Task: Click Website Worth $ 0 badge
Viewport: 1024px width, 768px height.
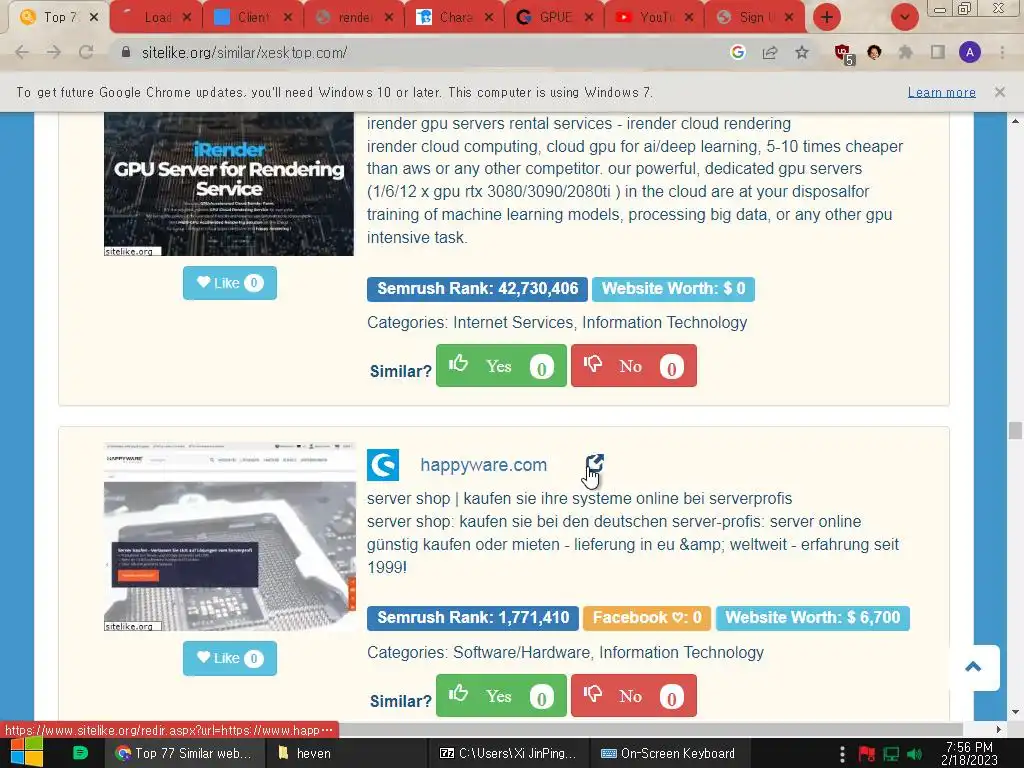Action: tap(673, 289)
